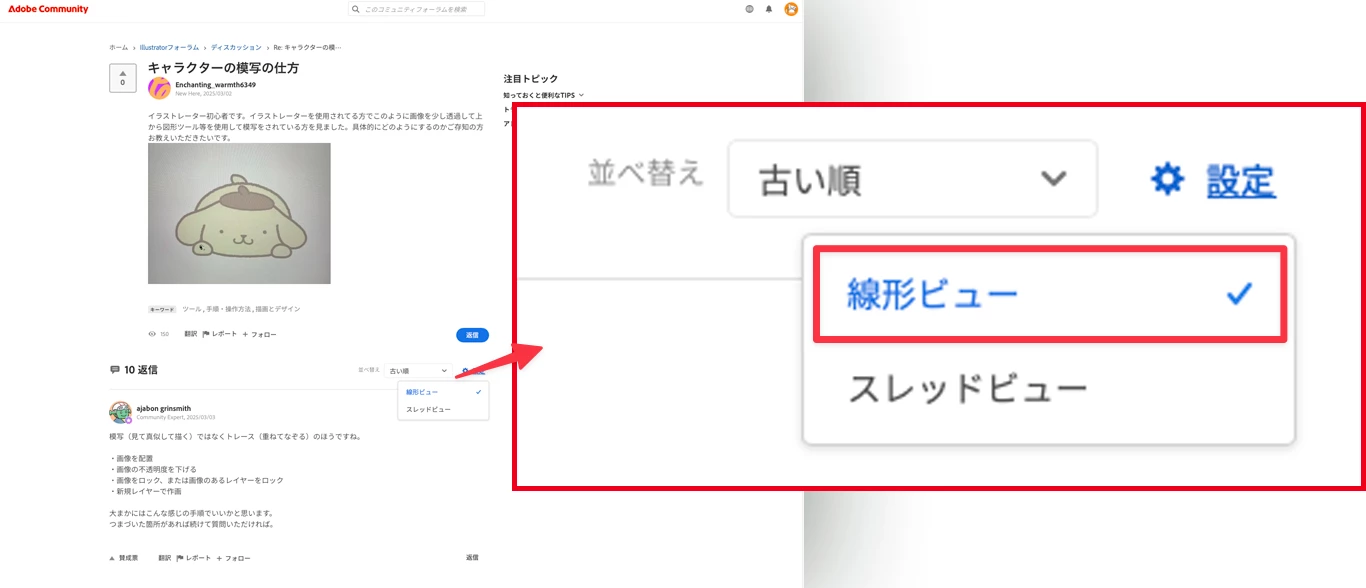Screen dimensions: 1366x588
Task: Open the ajabon grinsmith username link
Action: click(163, 408)
